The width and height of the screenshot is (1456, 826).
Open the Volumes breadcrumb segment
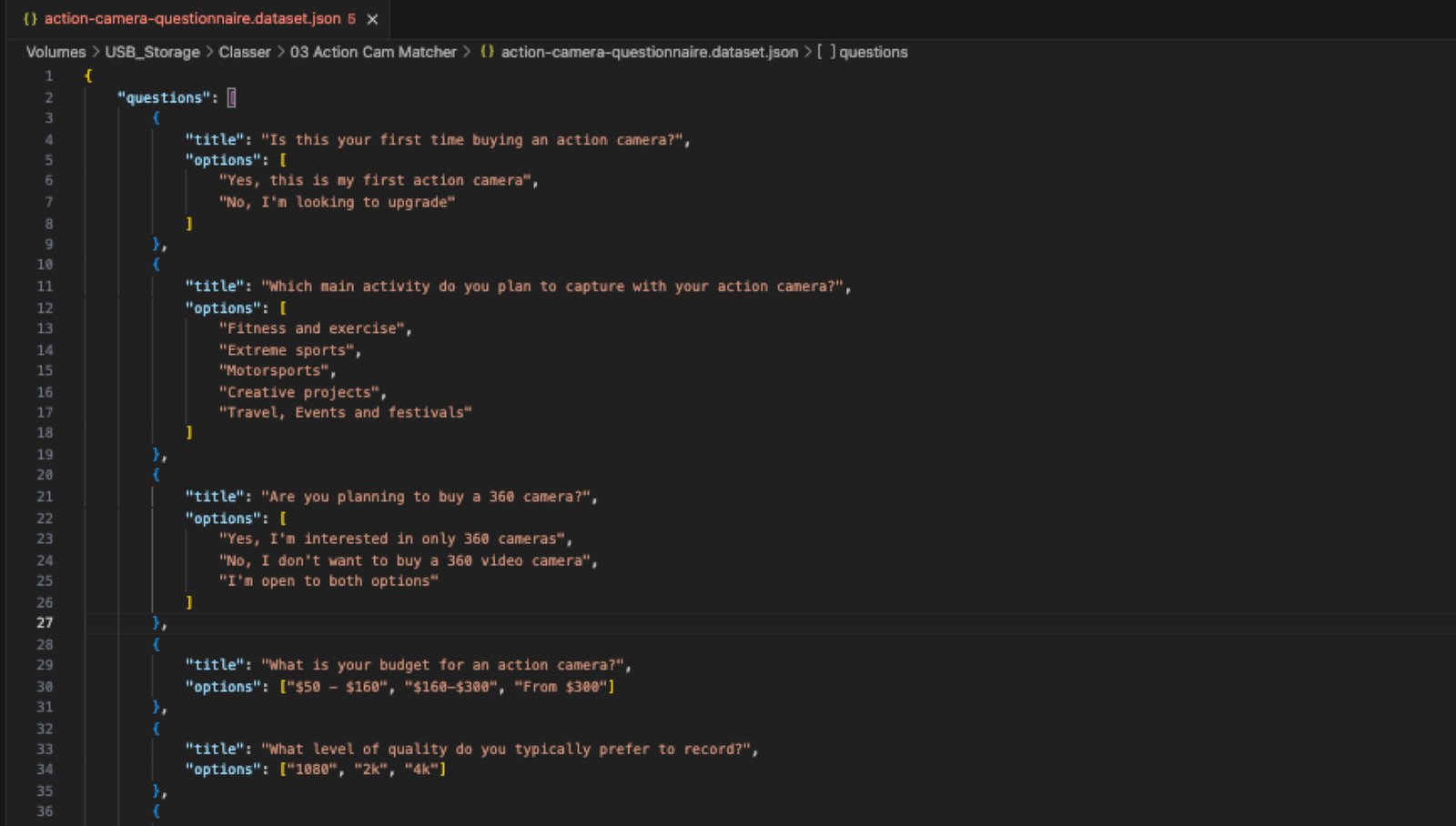[56, 52]
